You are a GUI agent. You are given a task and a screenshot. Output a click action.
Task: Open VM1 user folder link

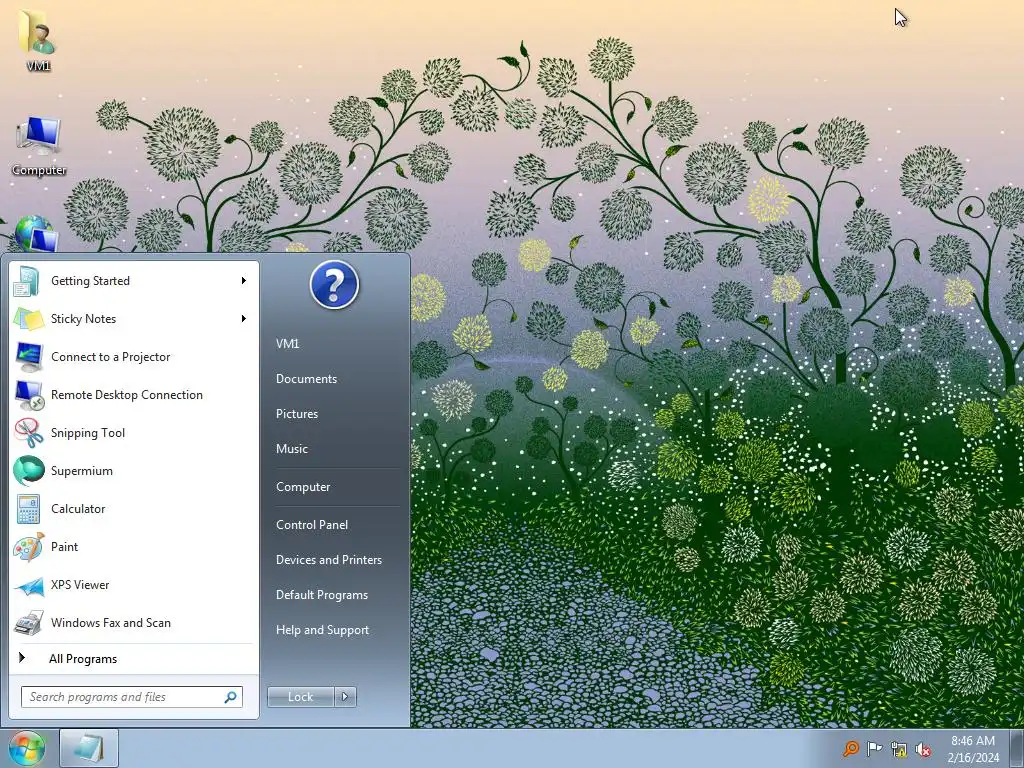point(287,344)
